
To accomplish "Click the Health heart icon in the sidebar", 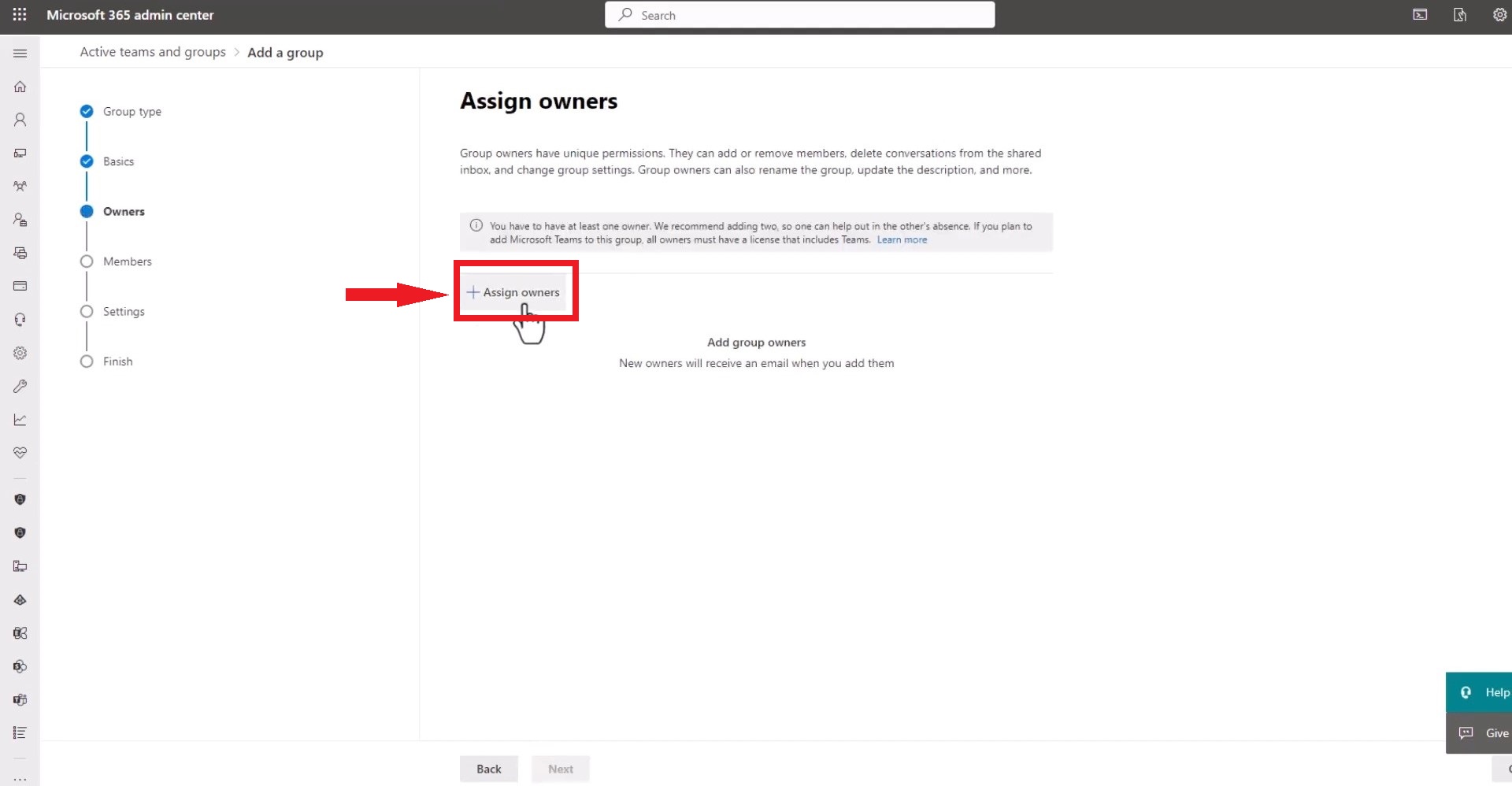I will tap(20, 452).
